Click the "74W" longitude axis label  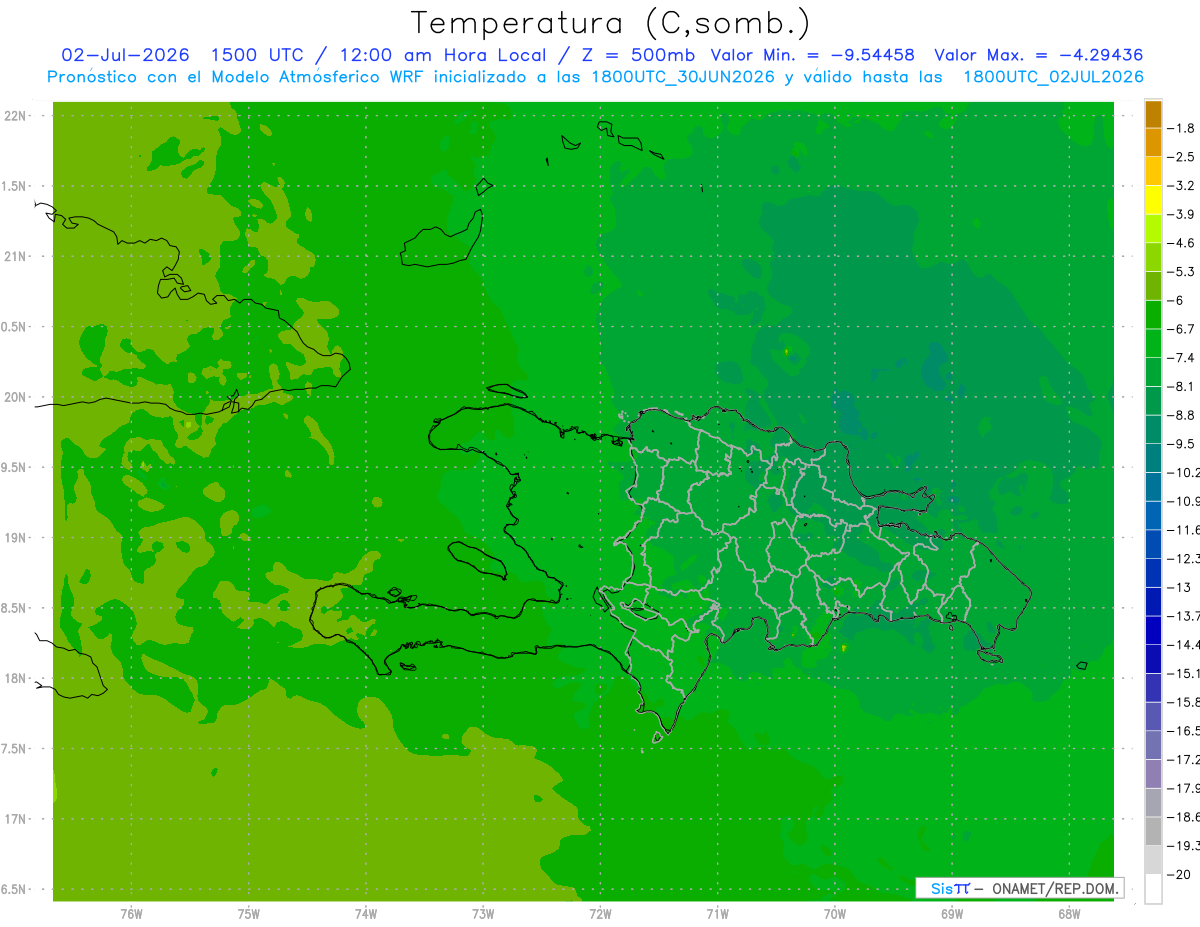[x=366, y=913]
